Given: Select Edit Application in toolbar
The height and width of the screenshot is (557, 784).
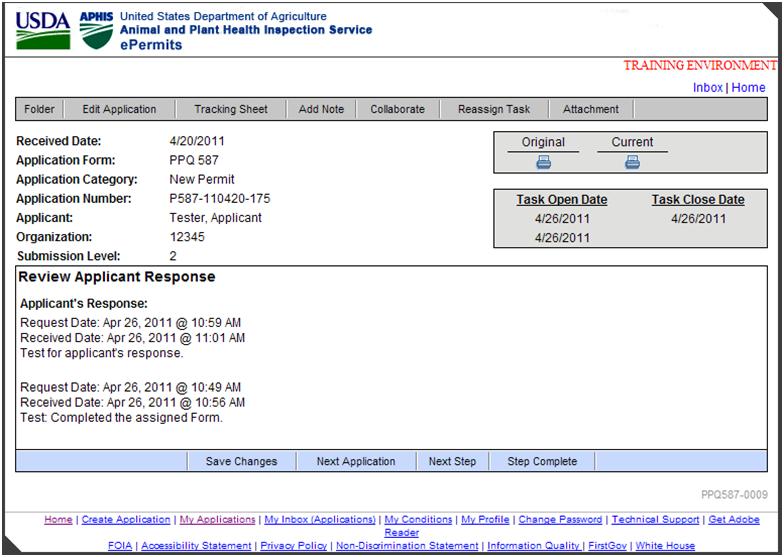Looking at the screenshot, I should click(x=119, y=109).
